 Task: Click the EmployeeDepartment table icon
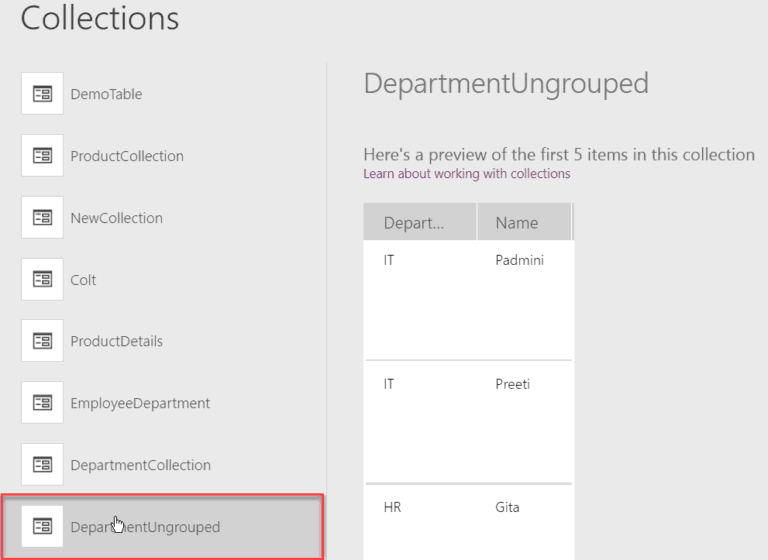click(x=42, y=403)
